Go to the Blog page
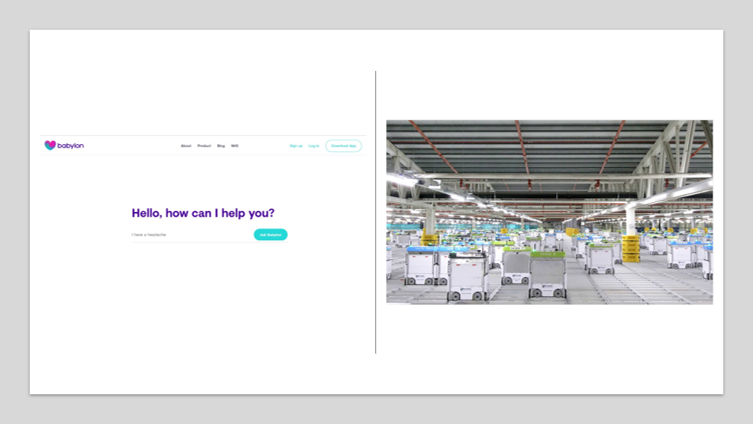Image resolution: width=753 pixels, height=424 pixels. 221,145
